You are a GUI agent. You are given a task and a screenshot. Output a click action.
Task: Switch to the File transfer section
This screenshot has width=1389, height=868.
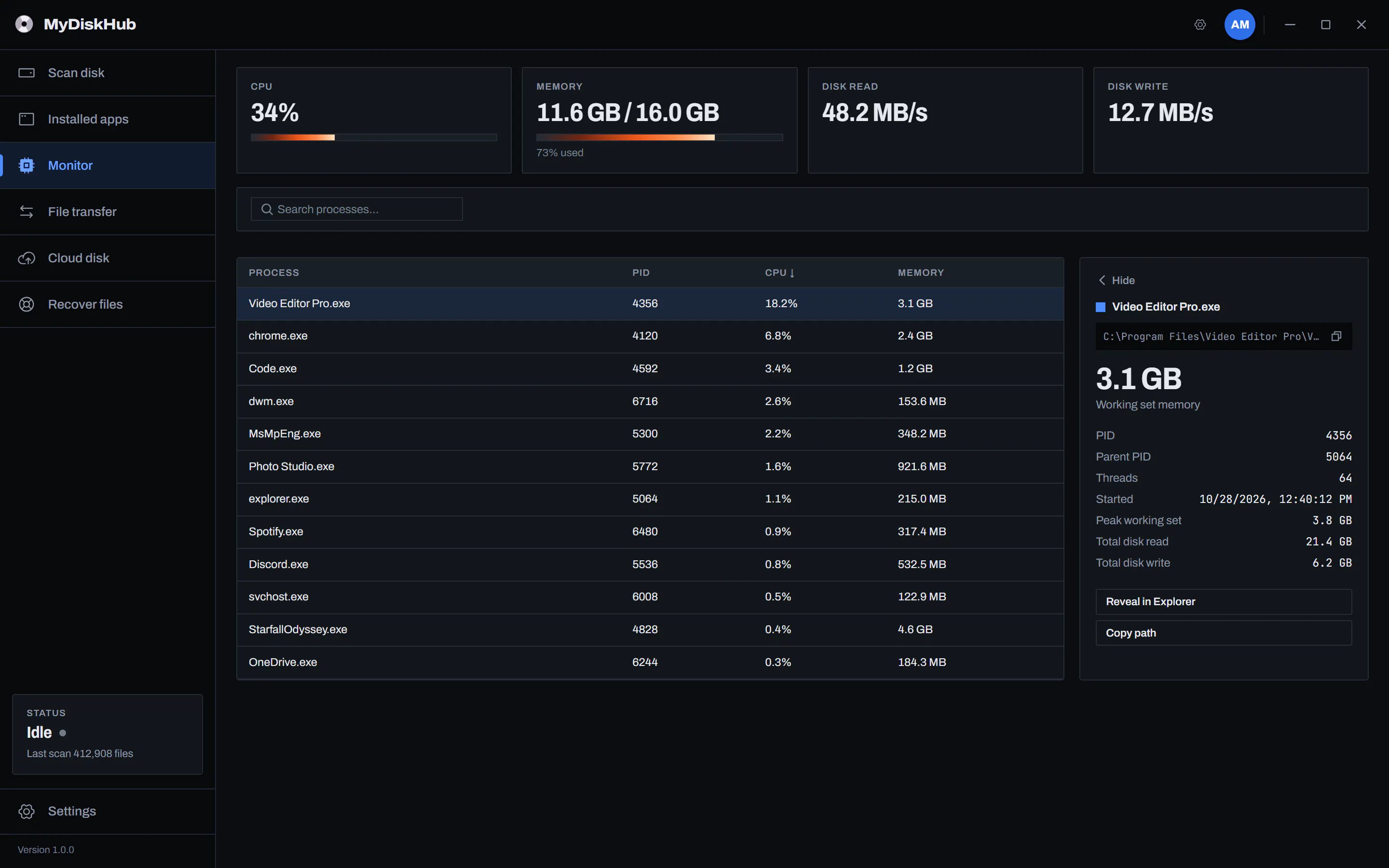click(108, 212)
